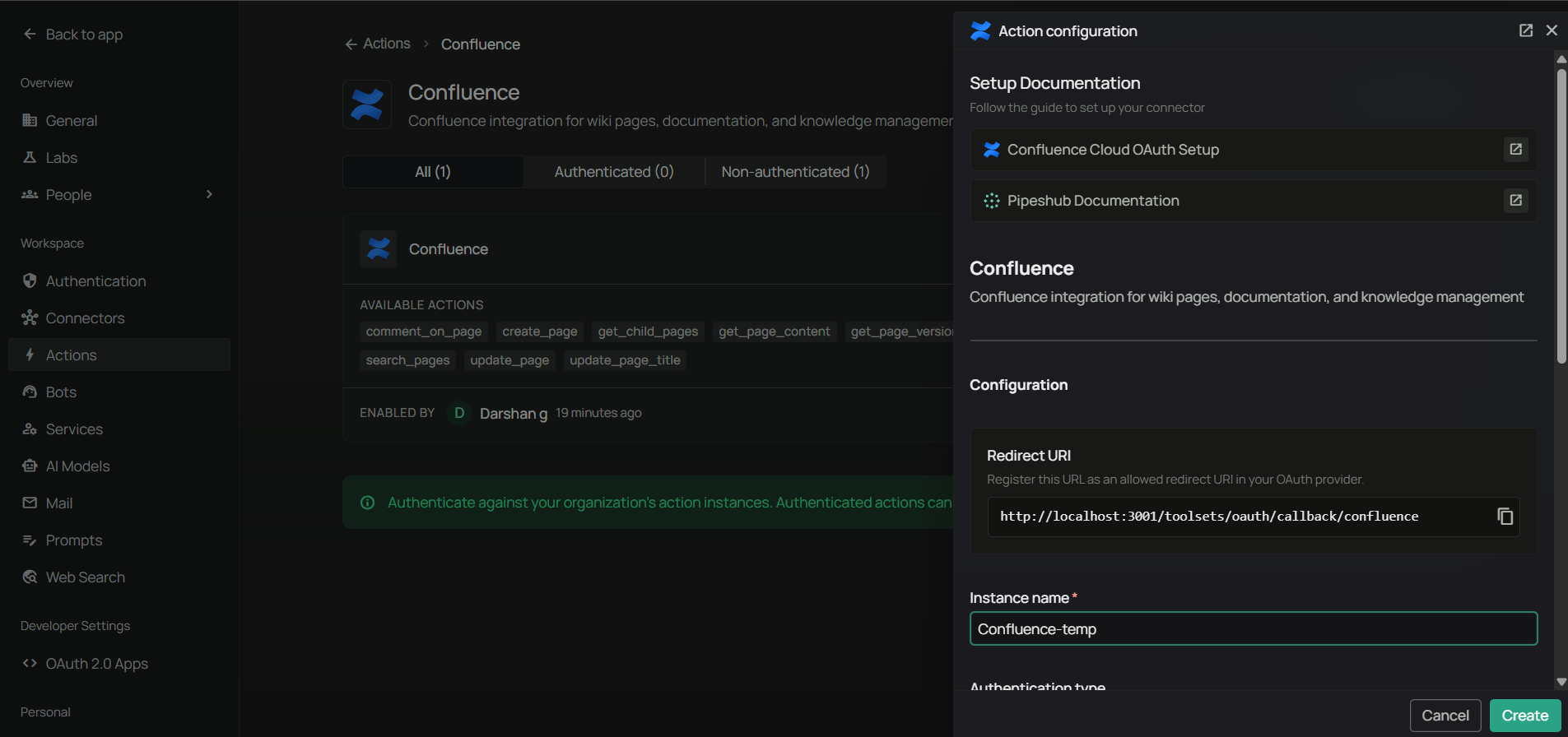Click the large Confluence logo in page header

point(367,104)
